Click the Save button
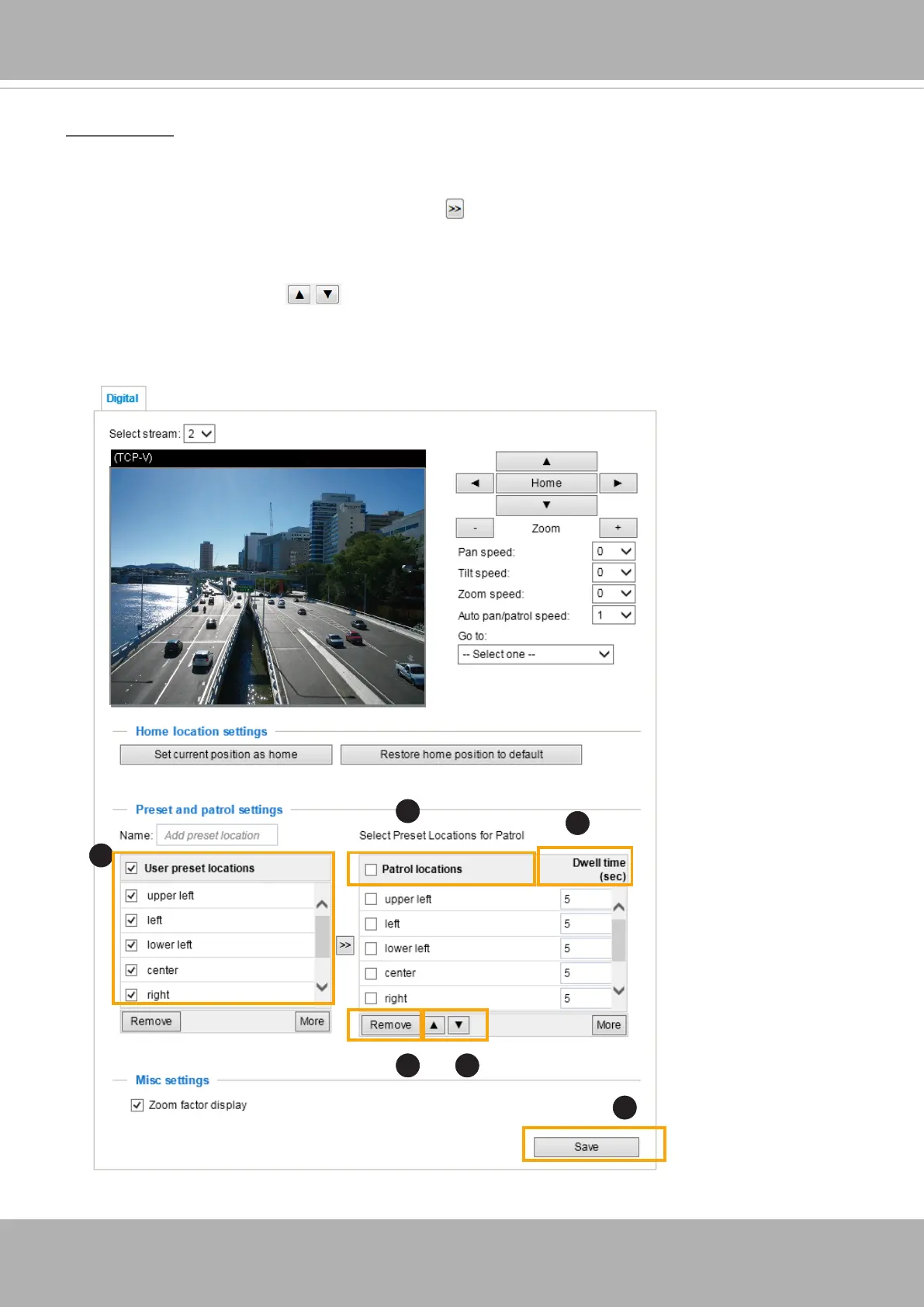924x1307 pixels. pos(587,1147)
